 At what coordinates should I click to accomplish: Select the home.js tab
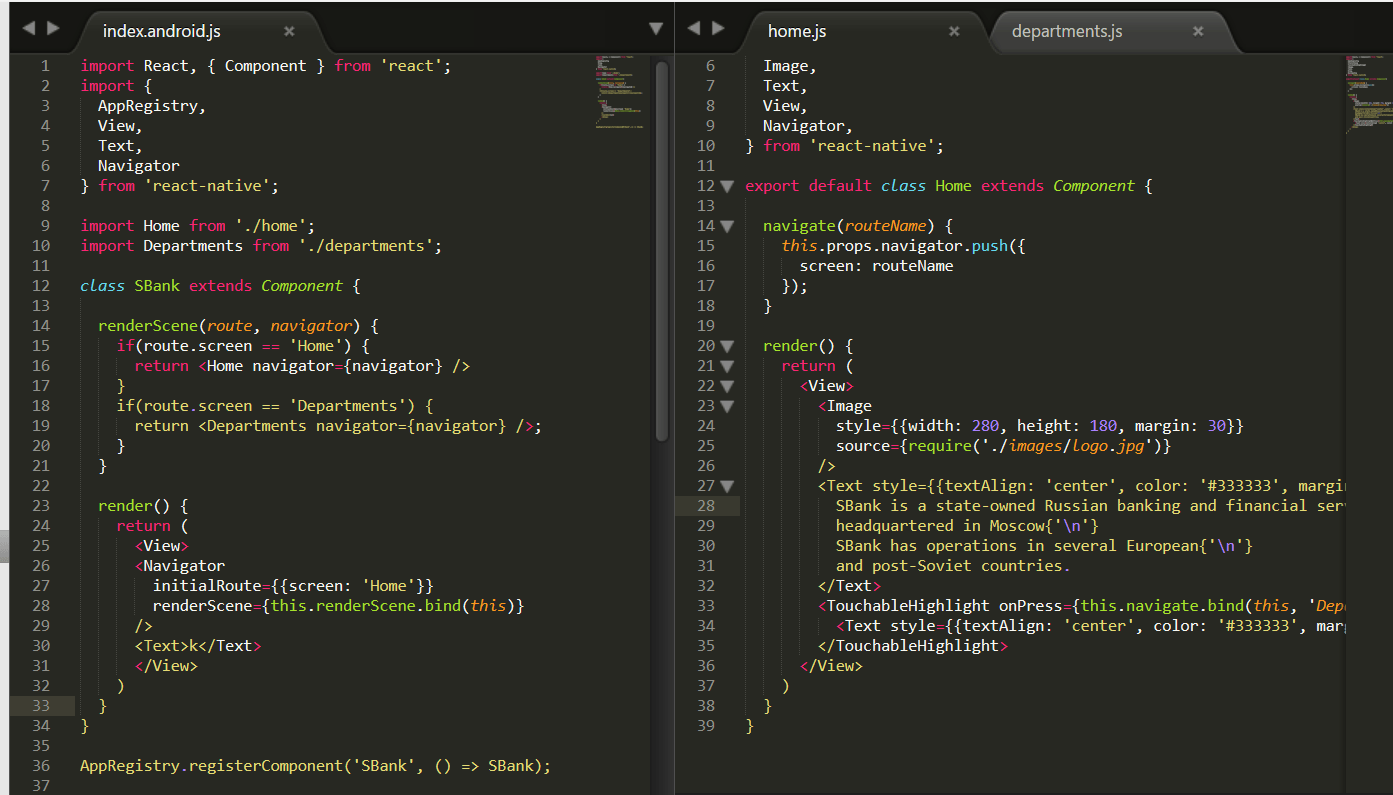[797, 31]
